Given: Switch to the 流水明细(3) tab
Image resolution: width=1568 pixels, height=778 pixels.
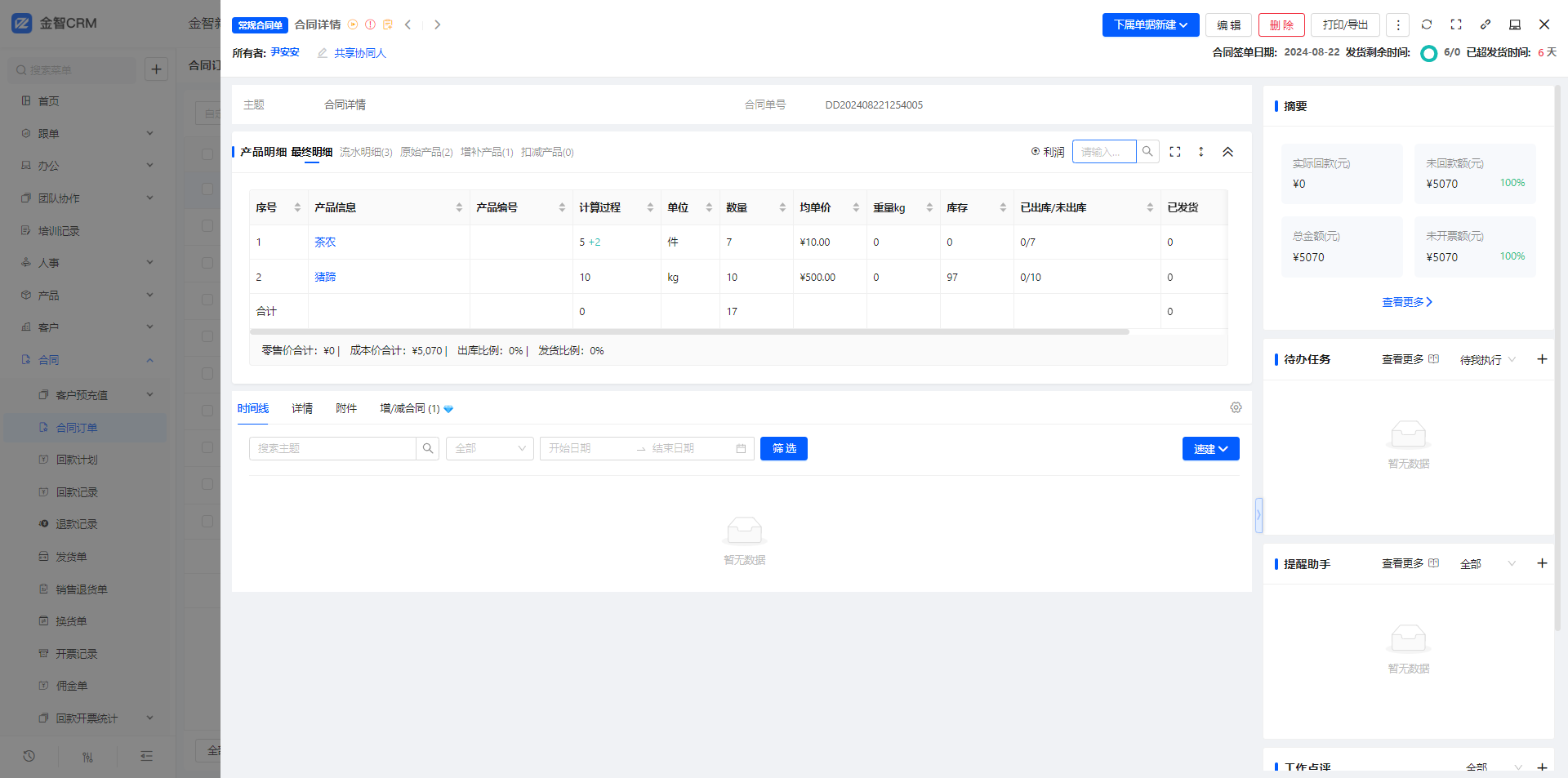Looking at the screenshot, I should [366, 152].
